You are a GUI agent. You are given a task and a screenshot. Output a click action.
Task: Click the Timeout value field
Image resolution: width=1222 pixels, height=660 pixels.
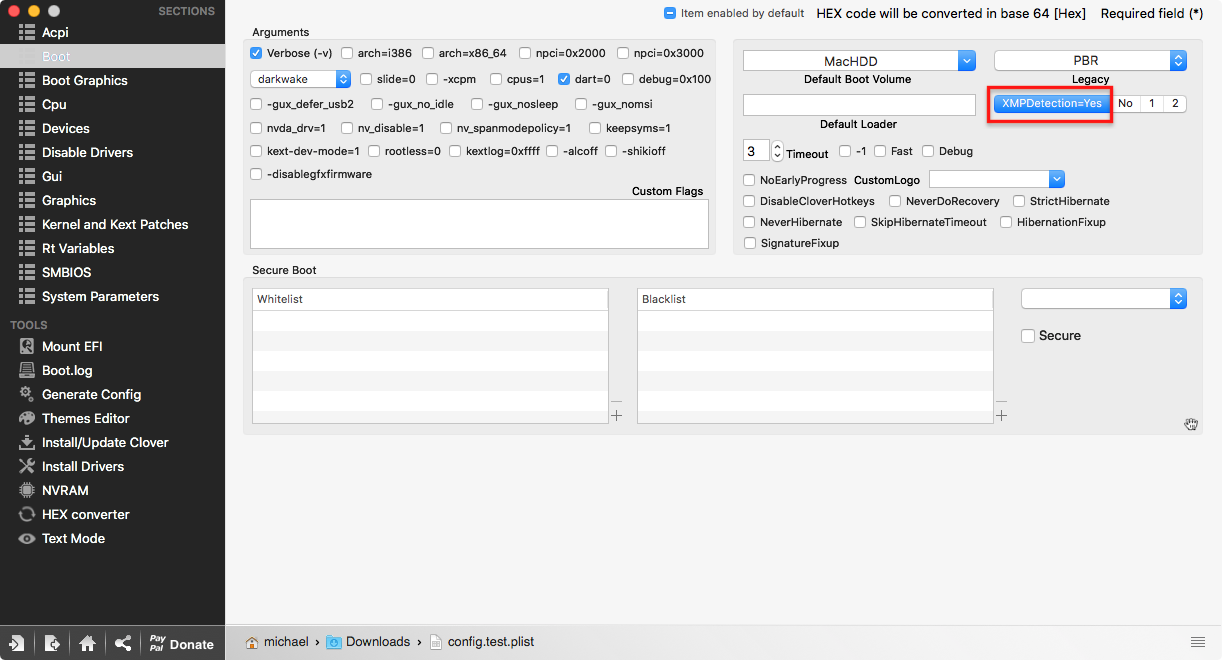[756, 151]
